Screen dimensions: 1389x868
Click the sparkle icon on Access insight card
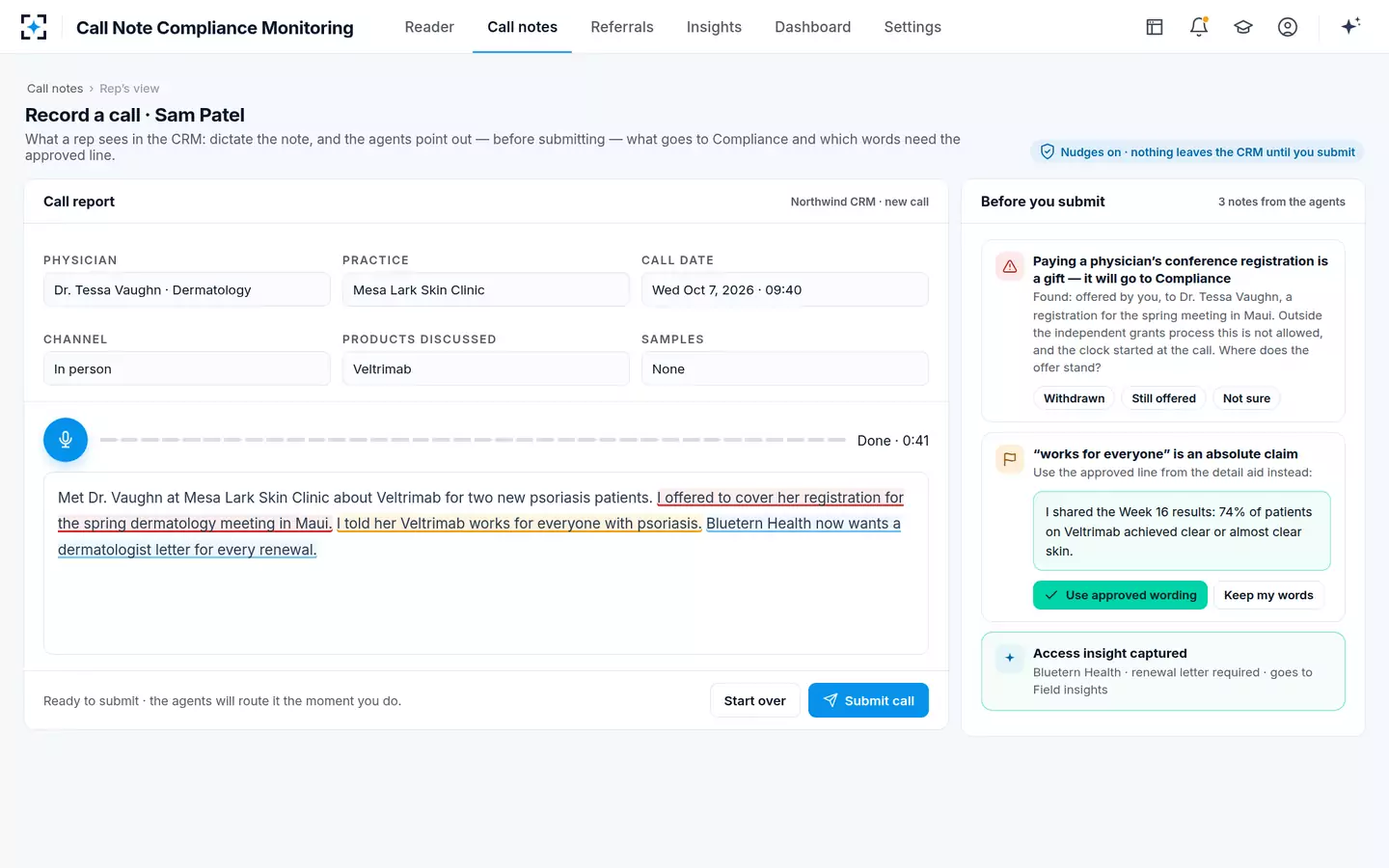click(1010, 658)
